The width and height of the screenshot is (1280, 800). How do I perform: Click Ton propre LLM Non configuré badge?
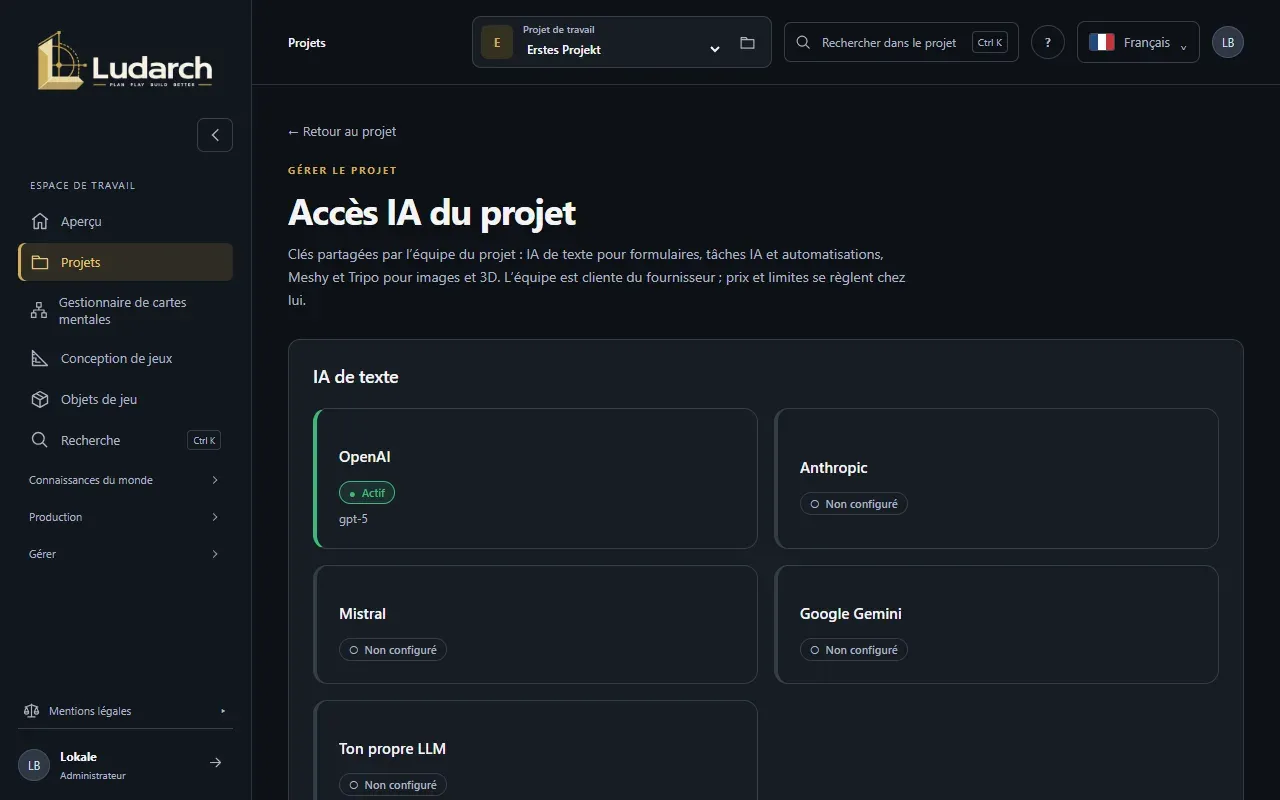393,785
